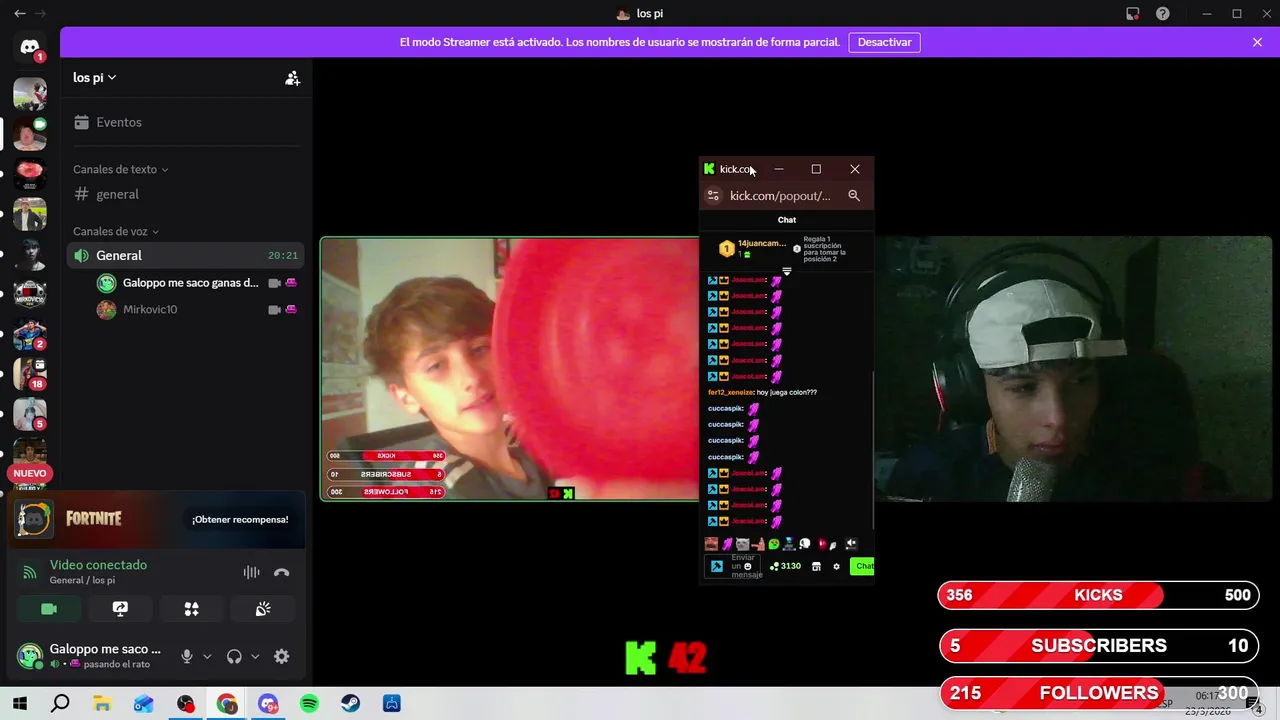Screen dimensions: 1280x720
Task: Open the Fortnite quest icon
Action: [x=34, y=519]
